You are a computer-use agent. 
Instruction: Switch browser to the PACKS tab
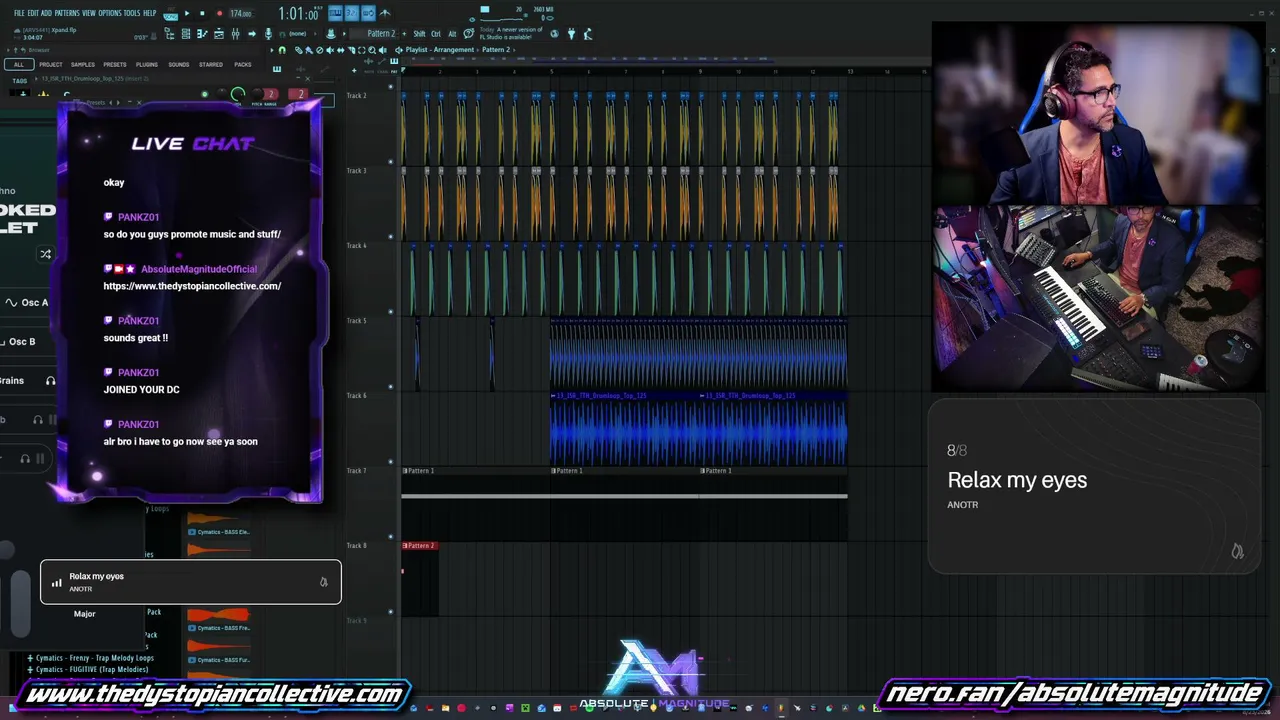click(x=243, y=64)
